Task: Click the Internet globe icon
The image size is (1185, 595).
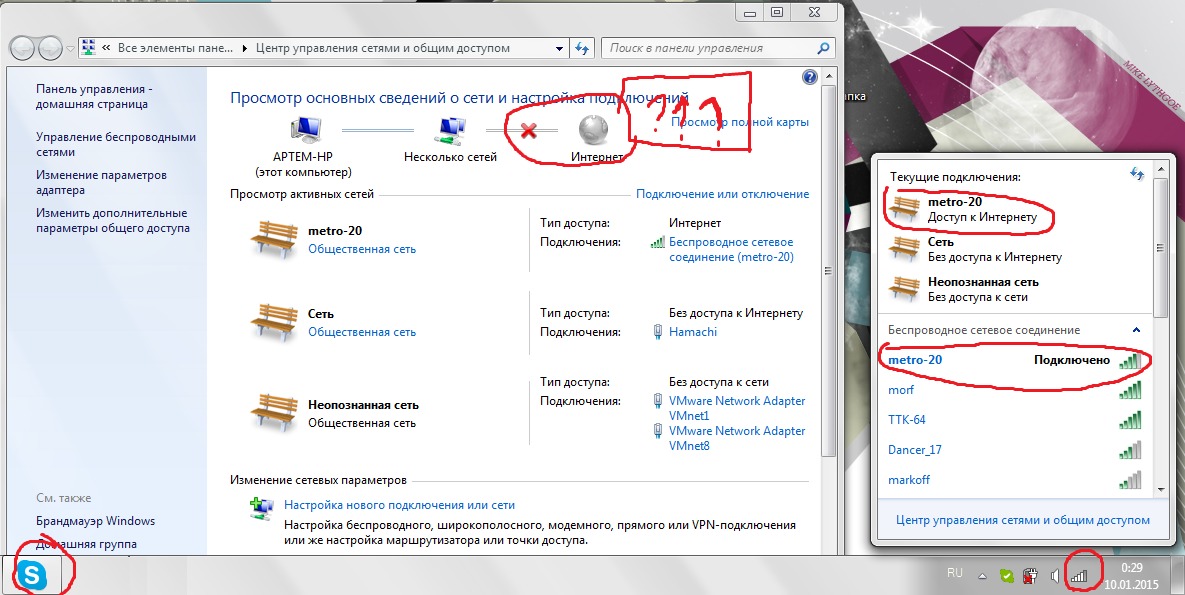Action: [x=592, y=129]
